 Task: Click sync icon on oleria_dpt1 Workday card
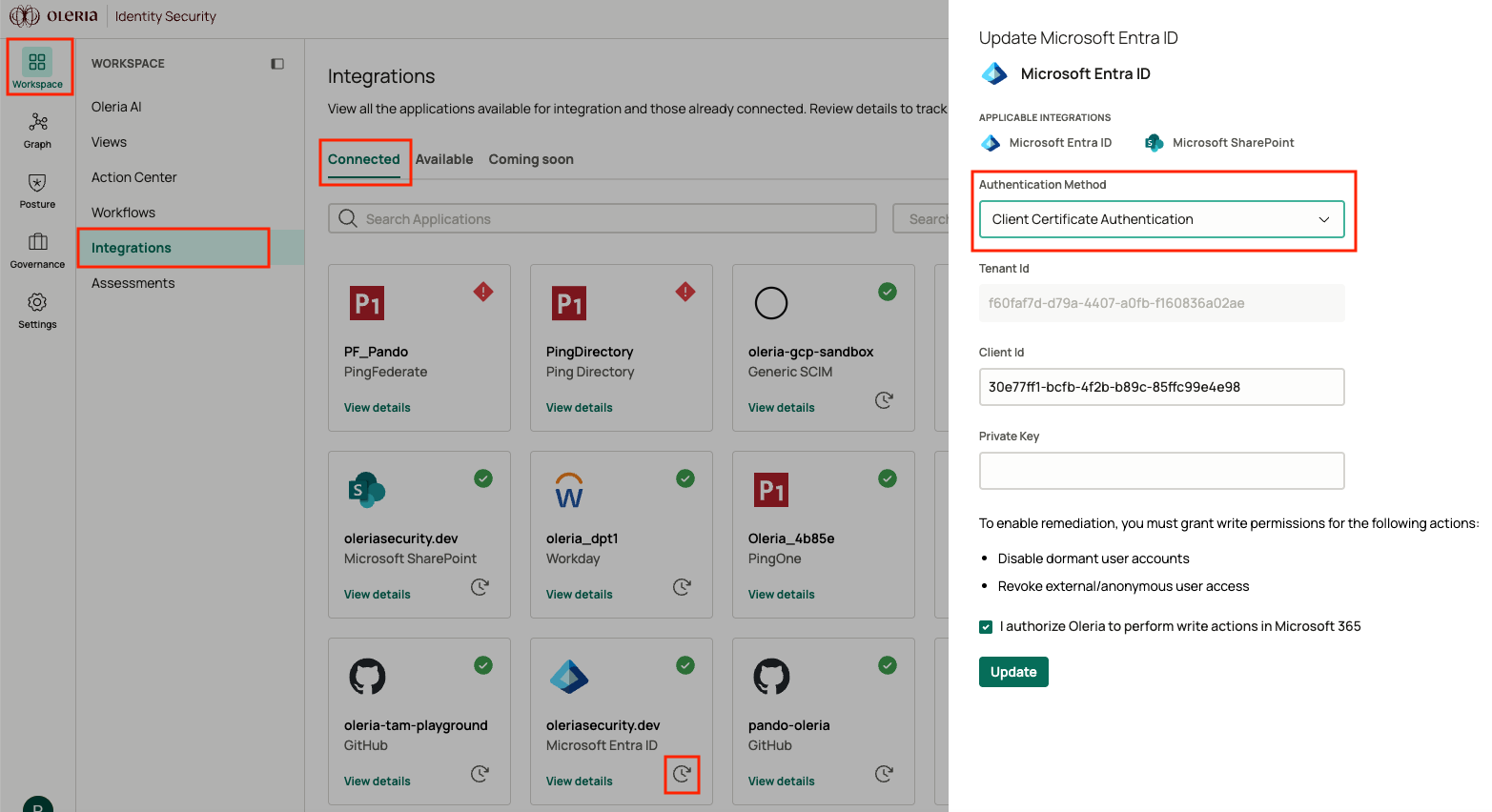(x=682, y=587)
